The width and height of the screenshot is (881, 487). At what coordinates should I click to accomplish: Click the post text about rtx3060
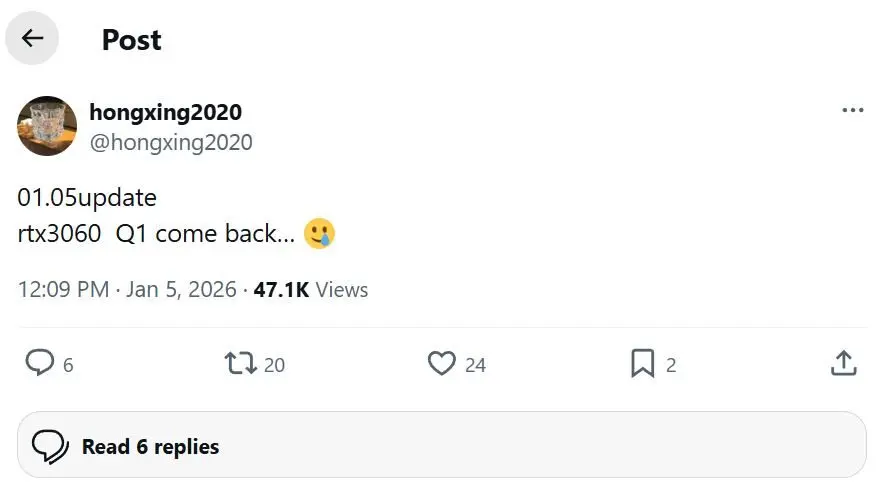click(x=155, y=234)
